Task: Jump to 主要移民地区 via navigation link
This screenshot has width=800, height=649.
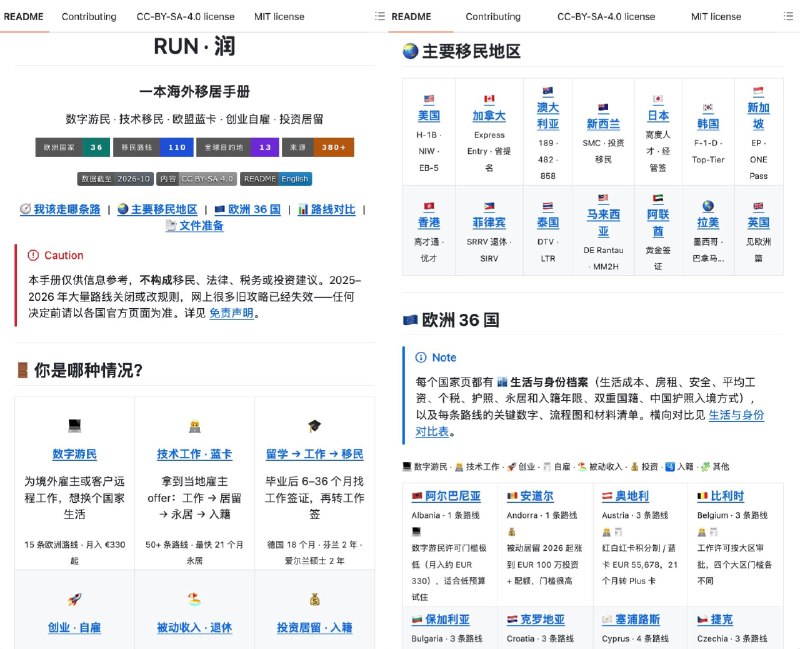Action: pos(158,209)
